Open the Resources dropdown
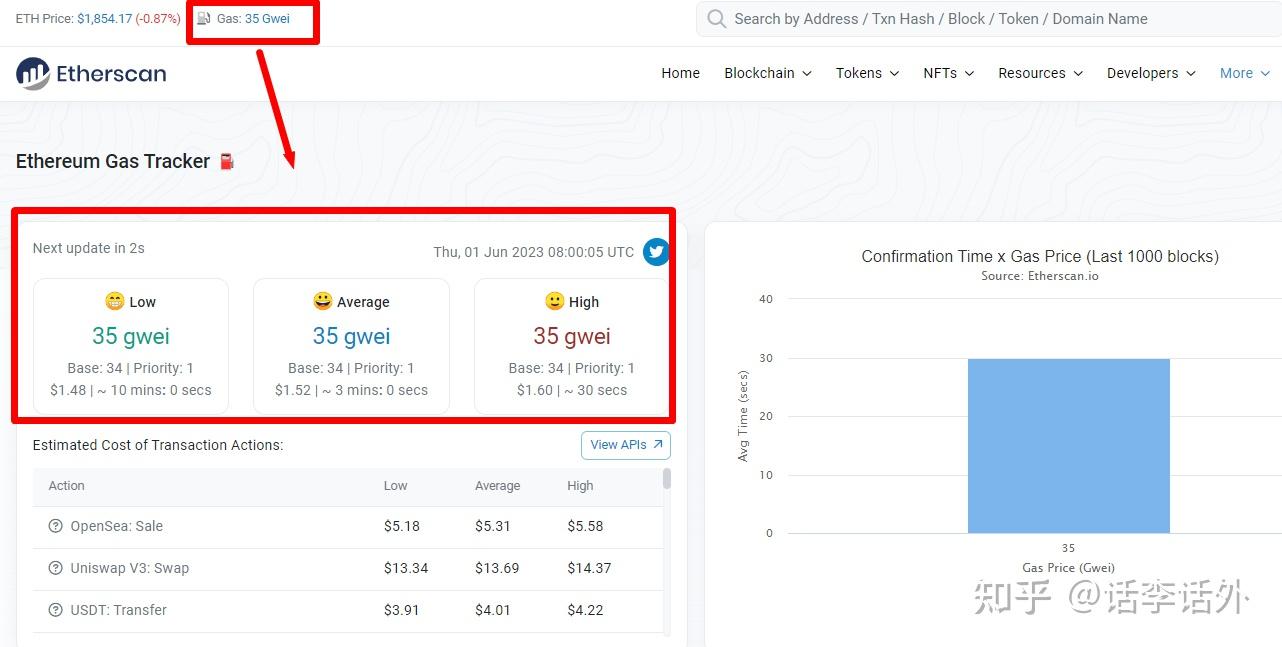 pyautogui.click(x=1040, y=73)
